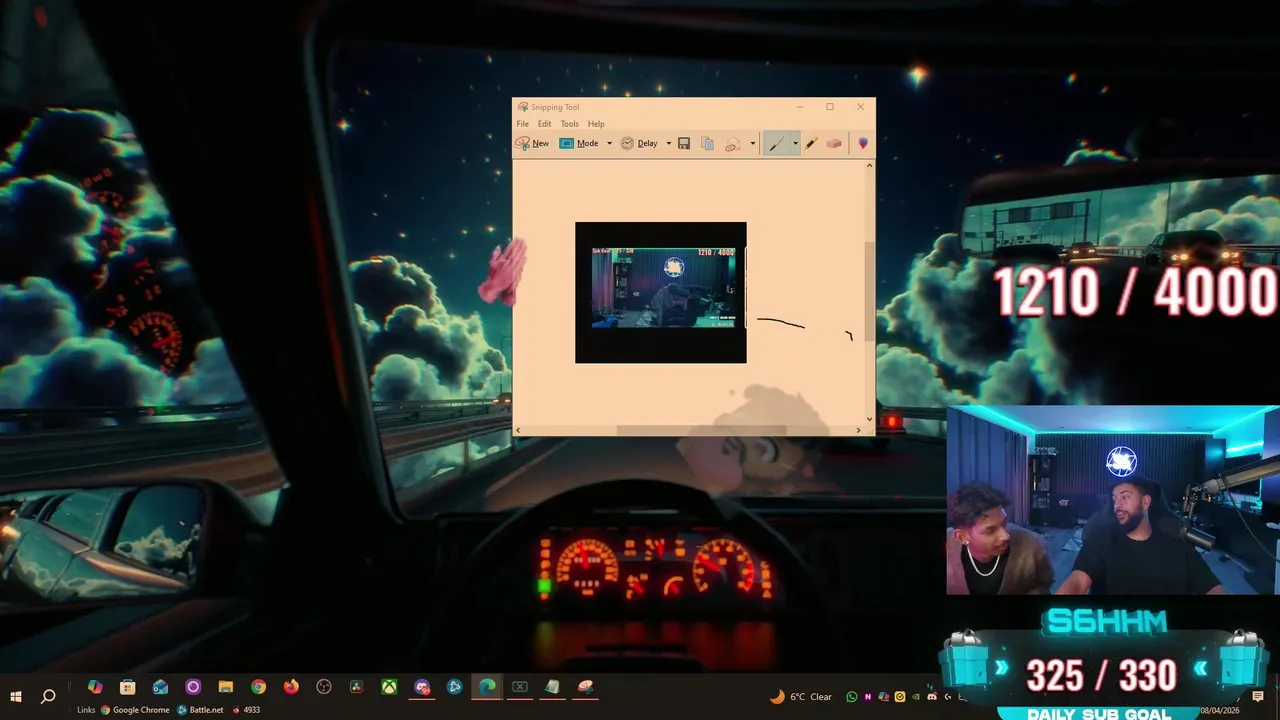The height and width of the screenshot is (720, 1280).
Task: Launch Microsoft Copilot from taskbar
Action: click(x=95, y=687)
